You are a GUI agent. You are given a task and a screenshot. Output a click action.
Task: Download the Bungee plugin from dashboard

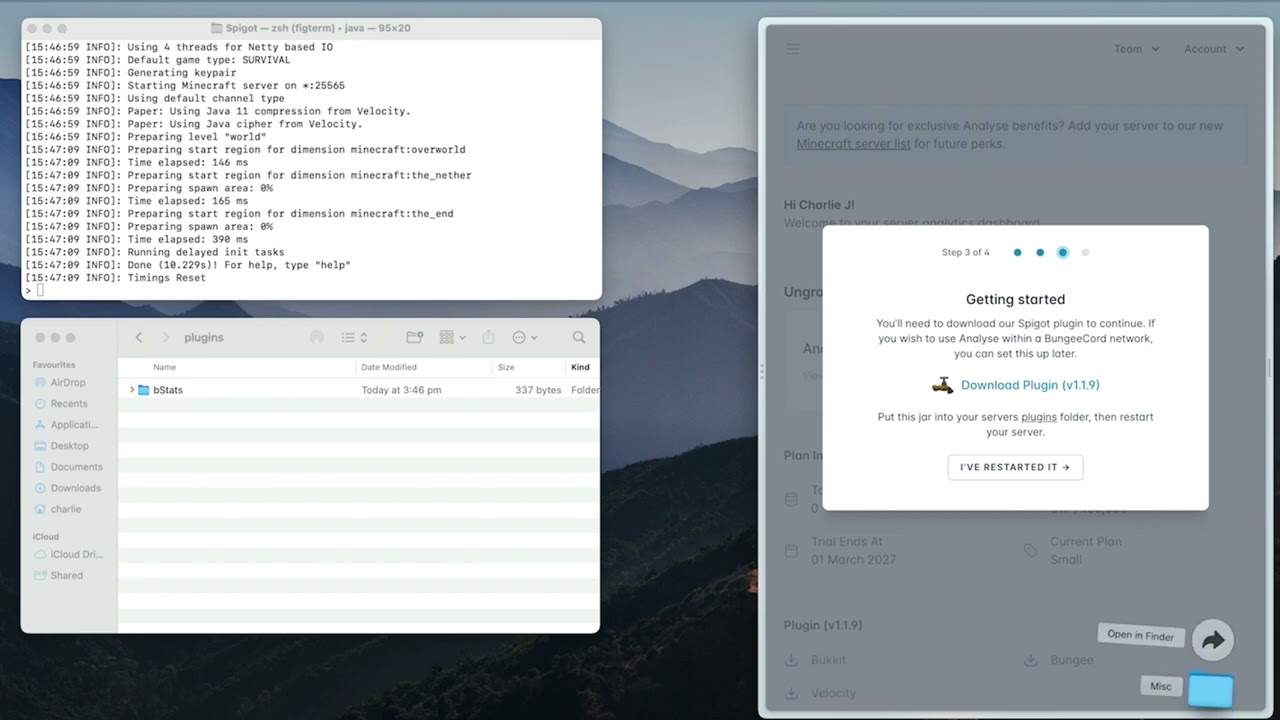pos(1058,660)
